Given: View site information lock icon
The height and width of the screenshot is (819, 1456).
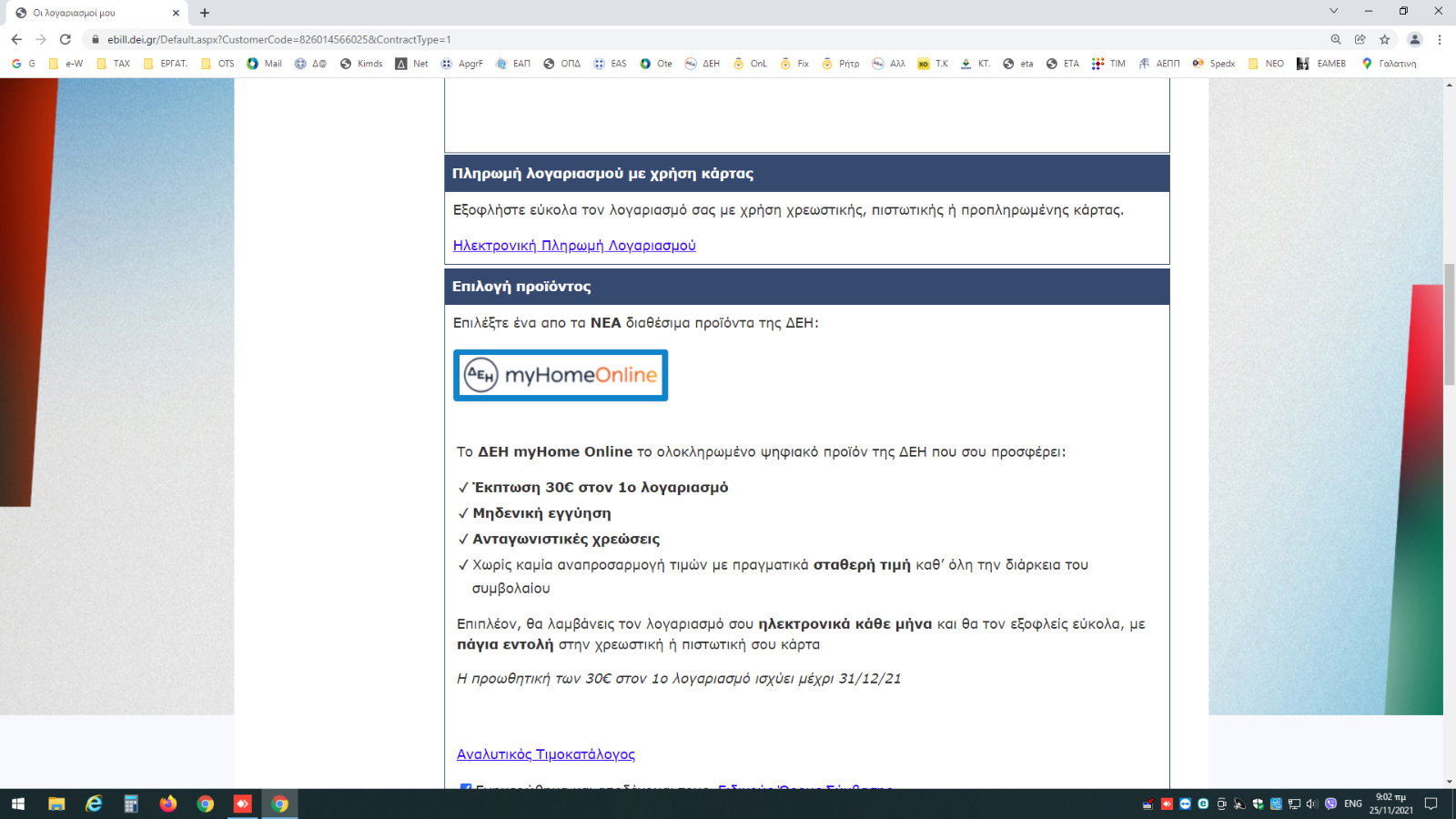Looking at the screenshot, I should pyautogui.click(x=96, y=39).
